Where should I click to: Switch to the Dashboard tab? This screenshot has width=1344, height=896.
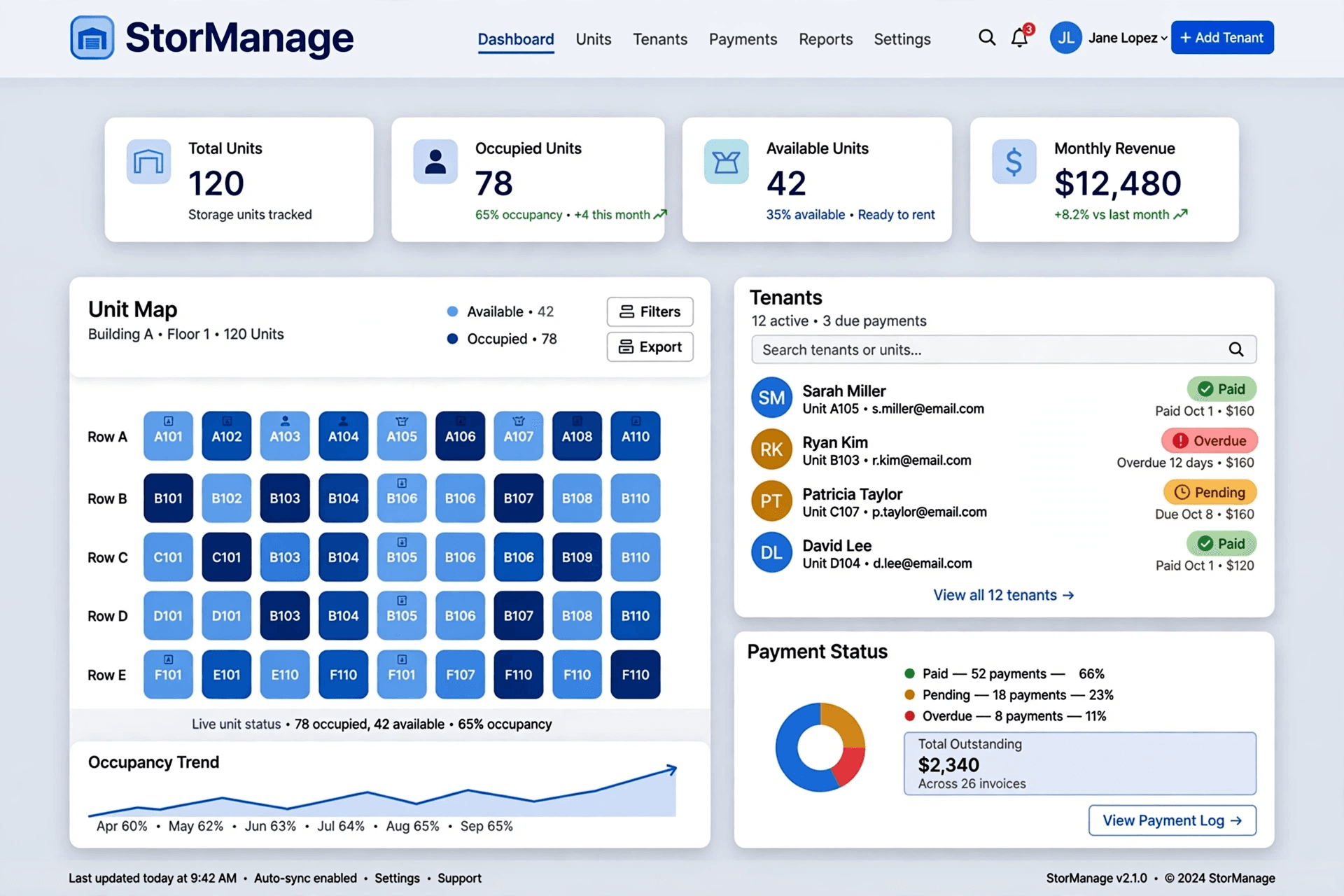click(516, 39)
